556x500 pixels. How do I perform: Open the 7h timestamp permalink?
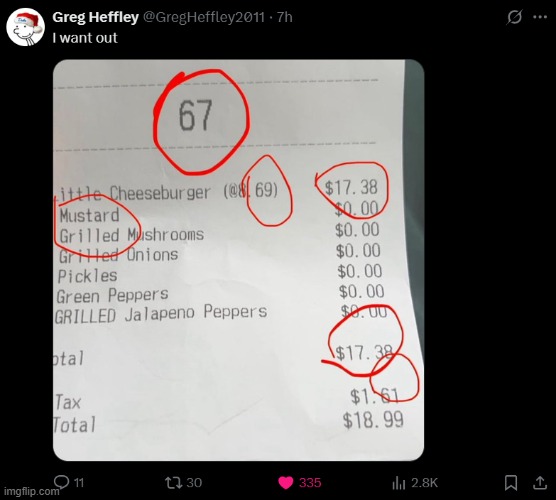tap(284, 17)
